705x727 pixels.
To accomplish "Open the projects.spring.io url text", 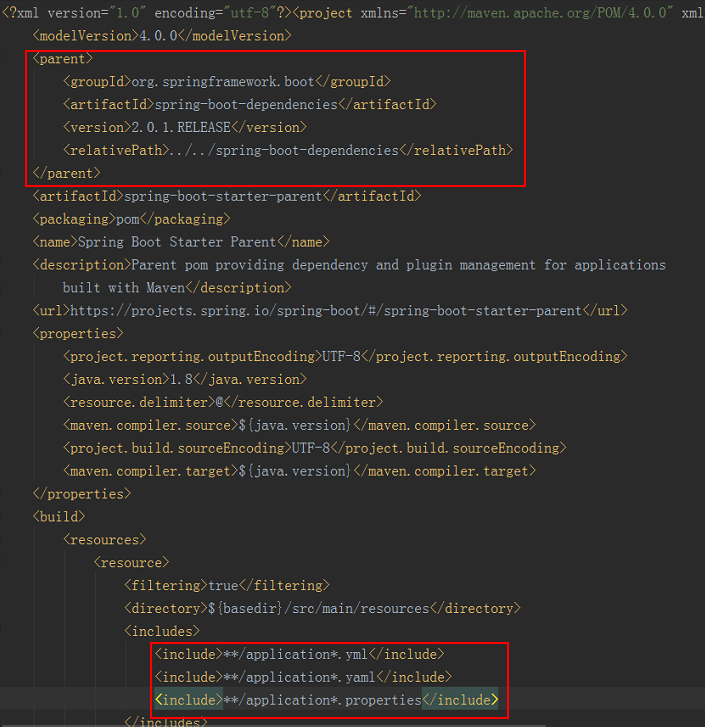I will (326, 311).
